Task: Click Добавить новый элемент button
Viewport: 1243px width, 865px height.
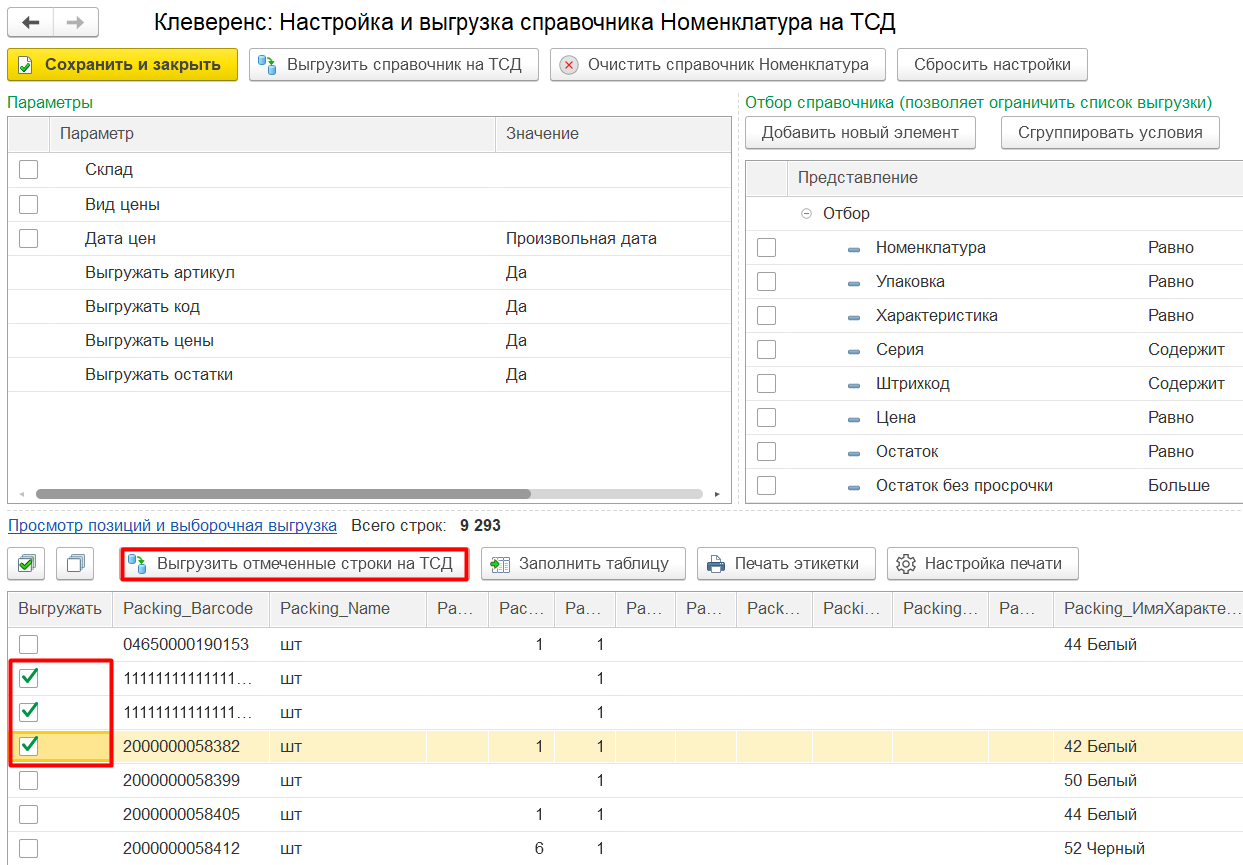Action: tap(860, 133)
